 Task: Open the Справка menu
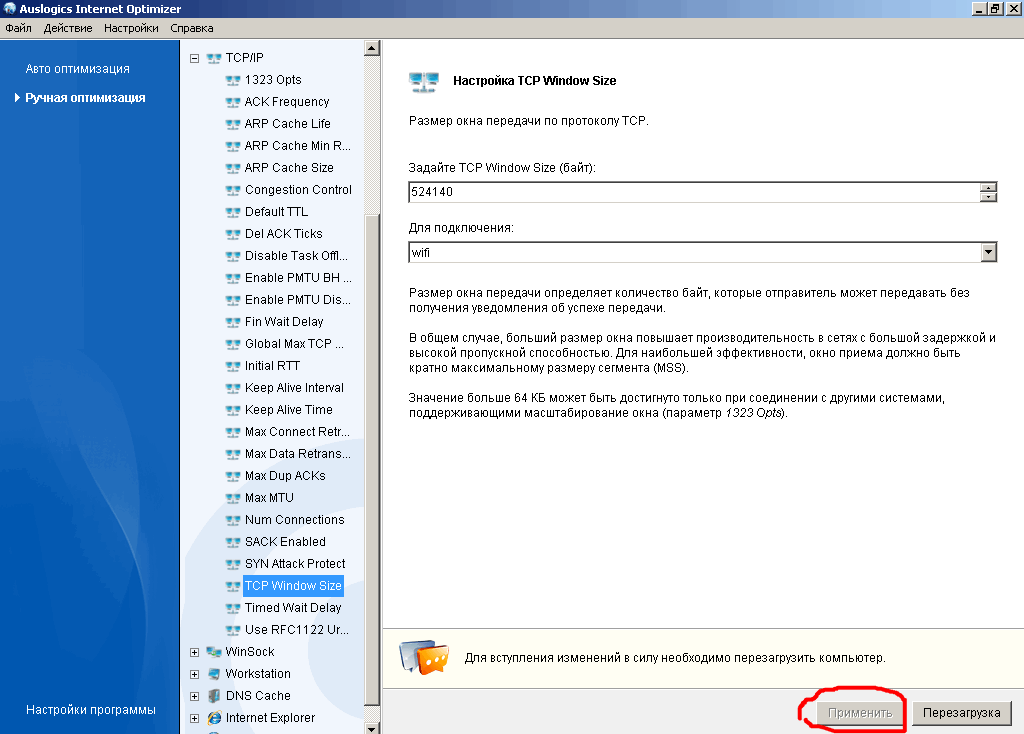coord(192,28)
